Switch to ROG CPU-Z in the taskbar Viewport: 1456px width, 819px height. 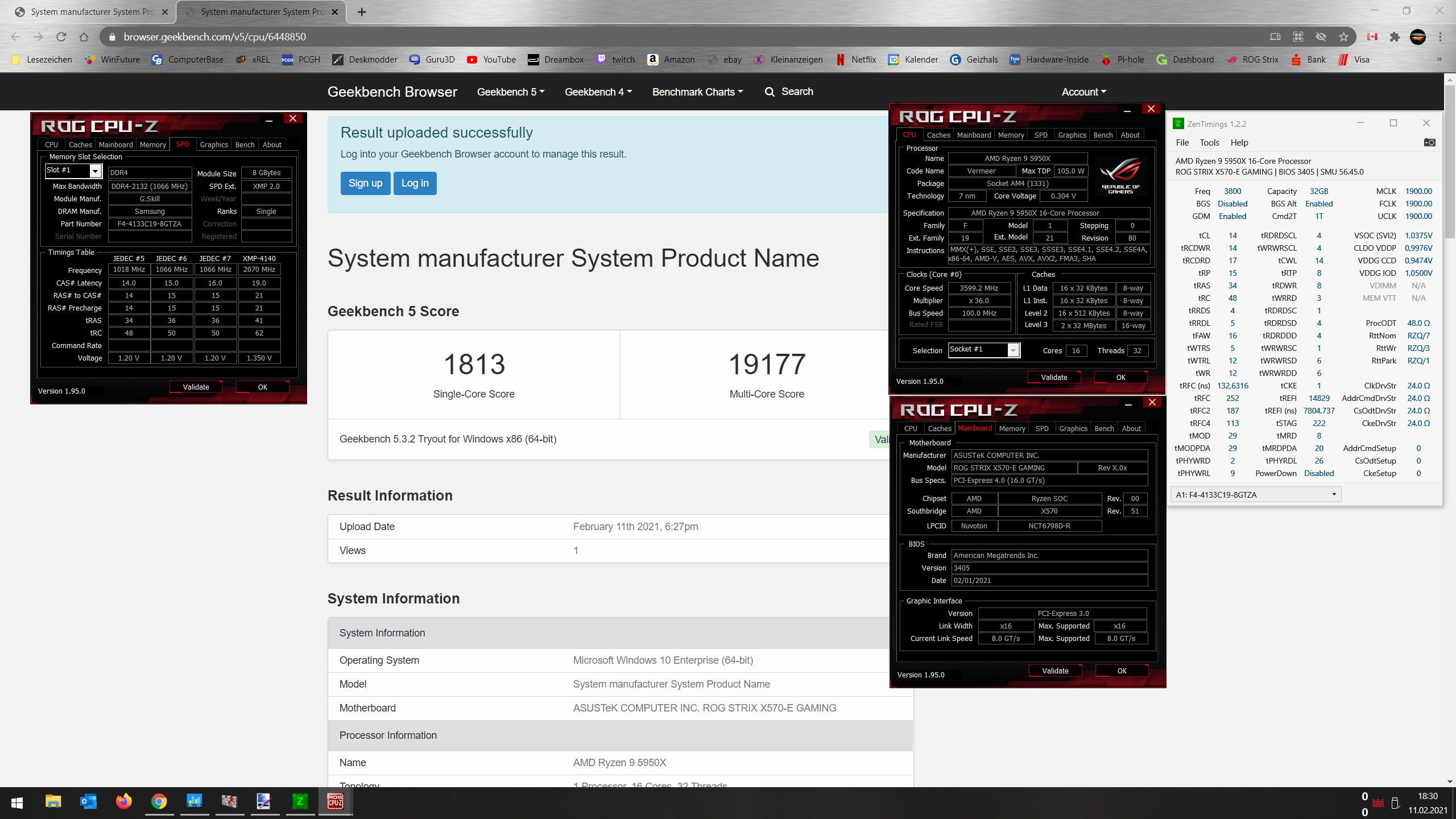(x=335, y=802)
